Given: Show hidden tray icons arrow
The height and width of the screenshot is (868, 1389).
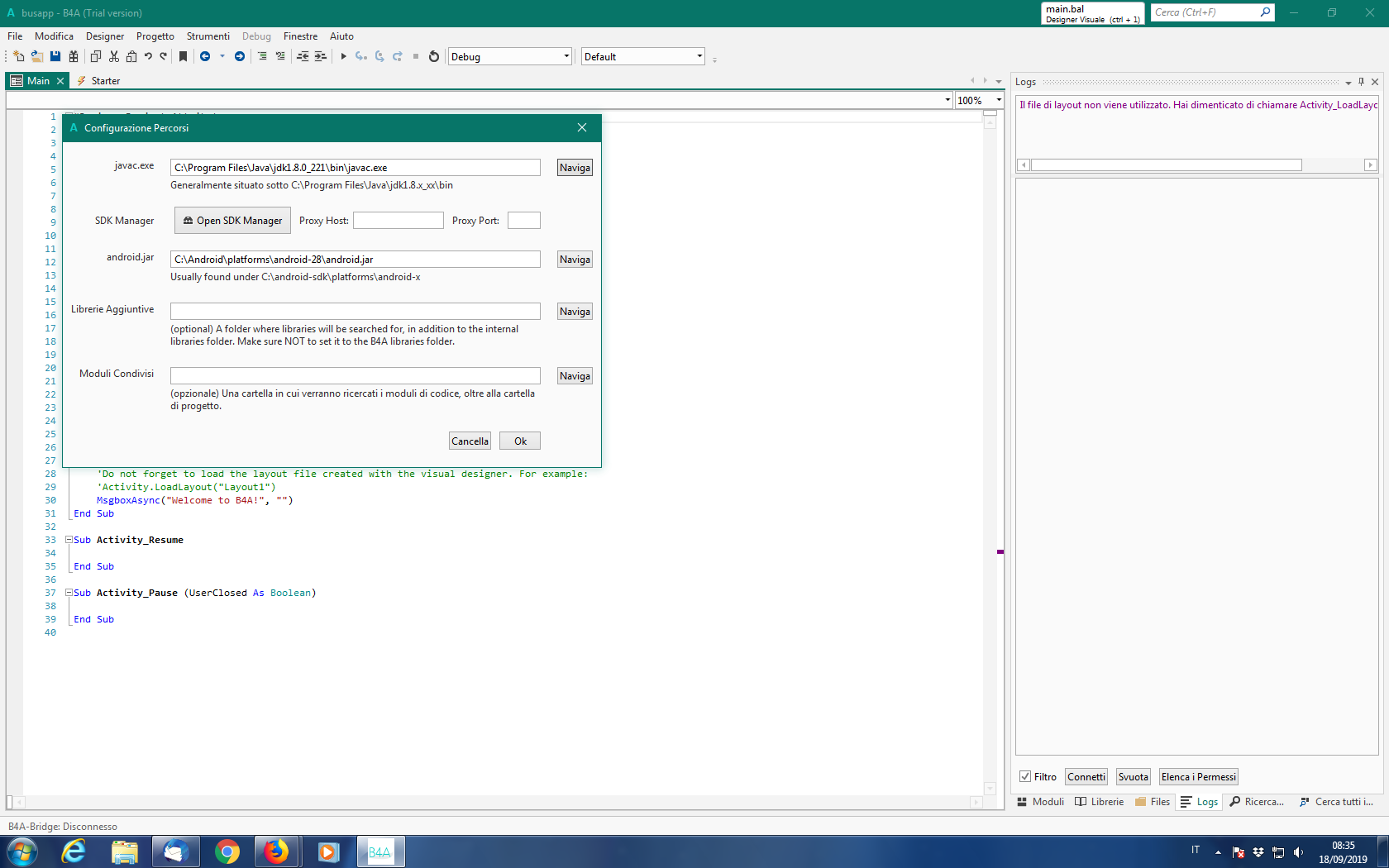Looking at the screenshot, I should (1218, 852).
